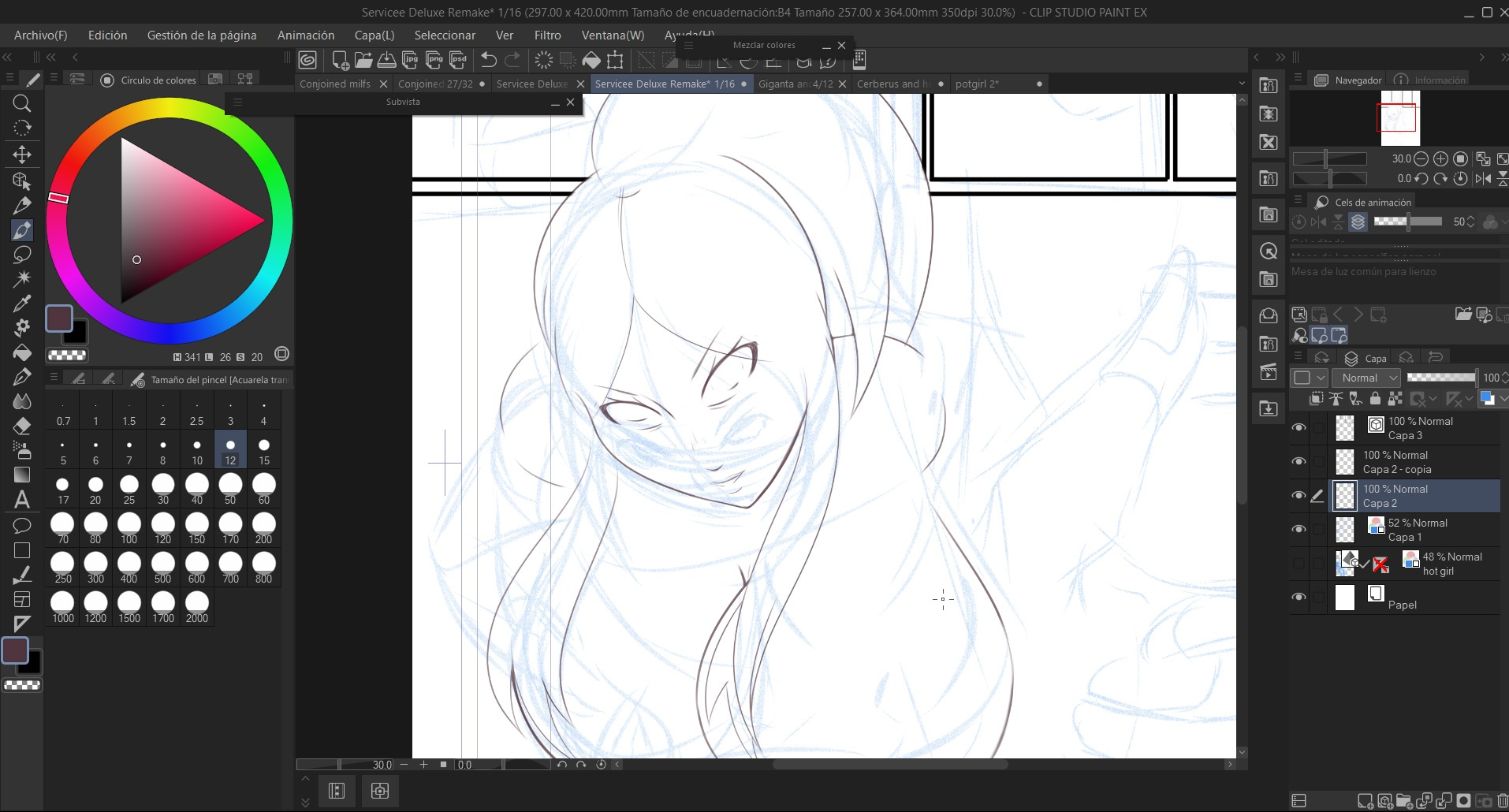Open the layer palette color dropdown
Viewport: 1509px width, 812px height.
(1310, 378)
